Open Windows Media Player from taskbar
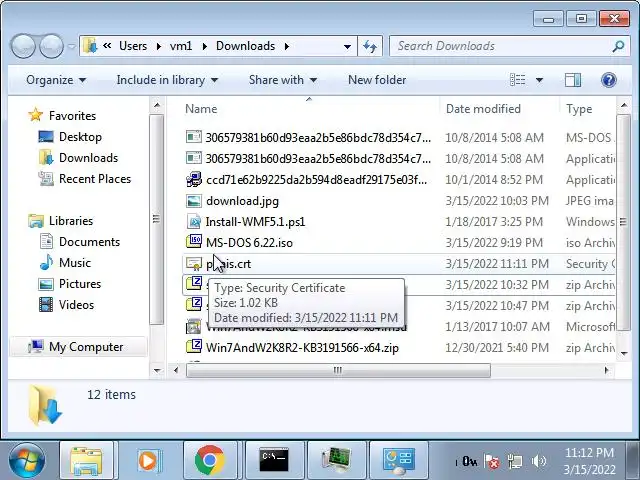The image size is (640, 480). (x=149, y=460)
